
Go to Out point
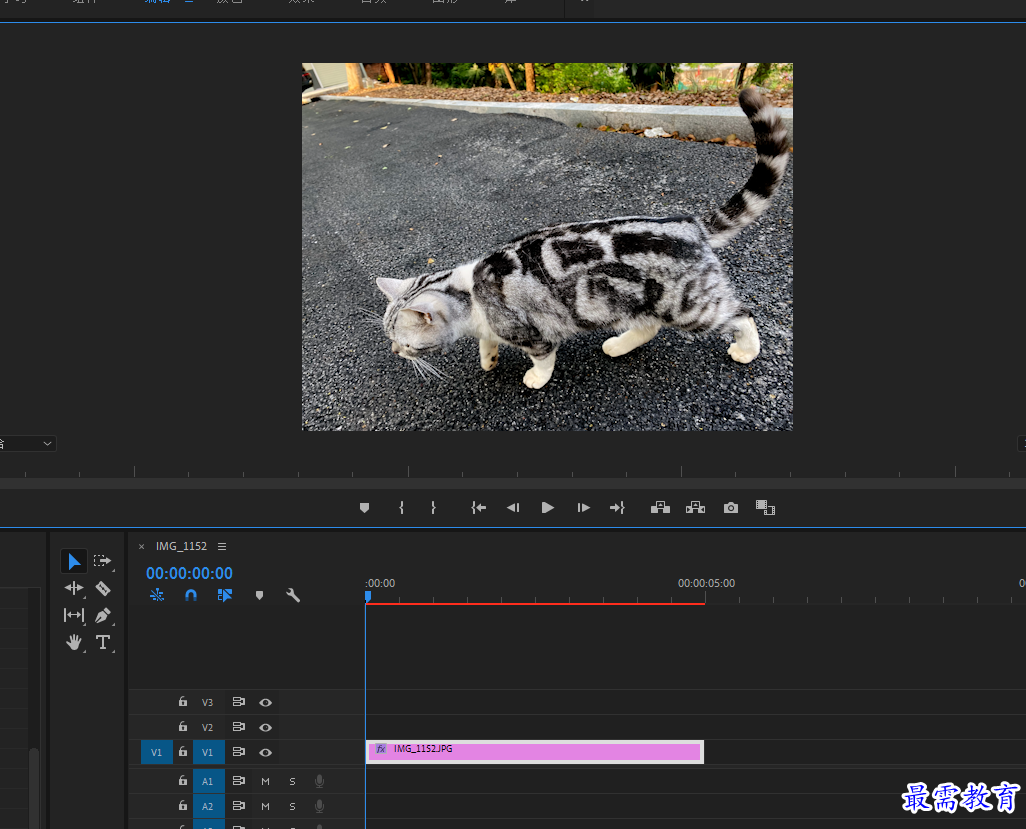(617, 508)
